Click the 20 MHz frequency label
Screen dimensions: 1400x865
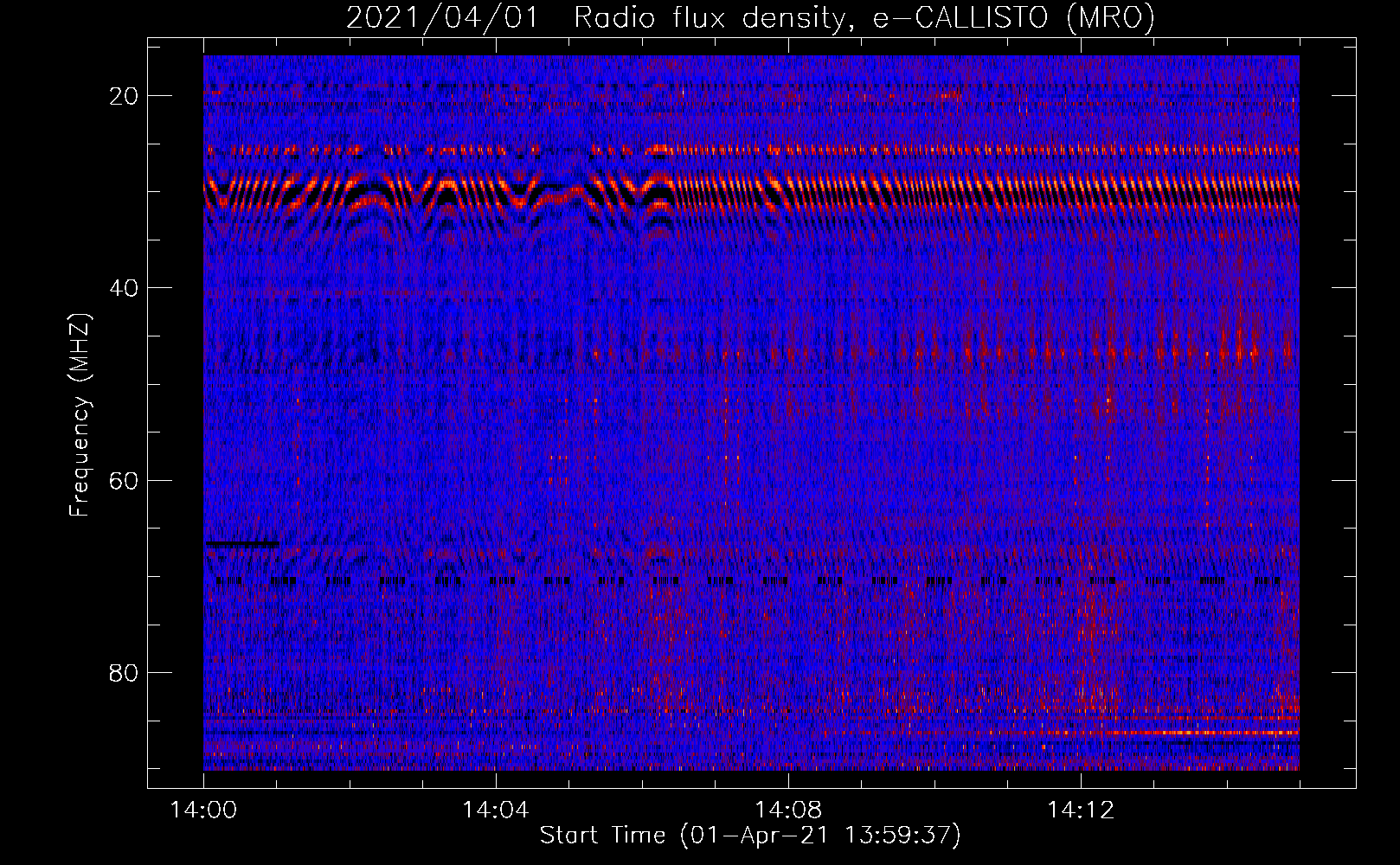tap(124, 96)
